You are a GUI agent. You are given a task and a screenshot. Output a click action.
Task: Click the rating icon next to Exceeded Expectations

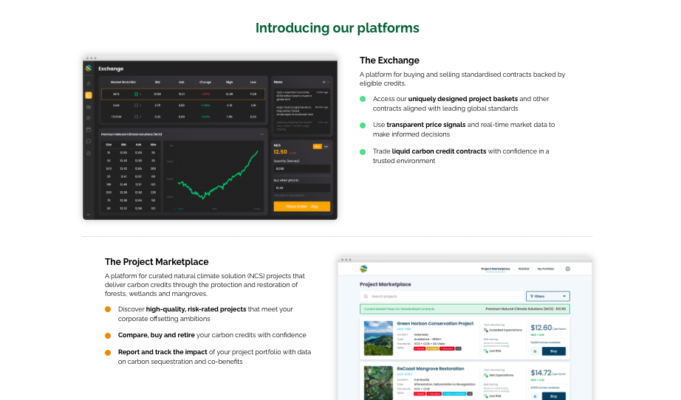tap(486, 330)
